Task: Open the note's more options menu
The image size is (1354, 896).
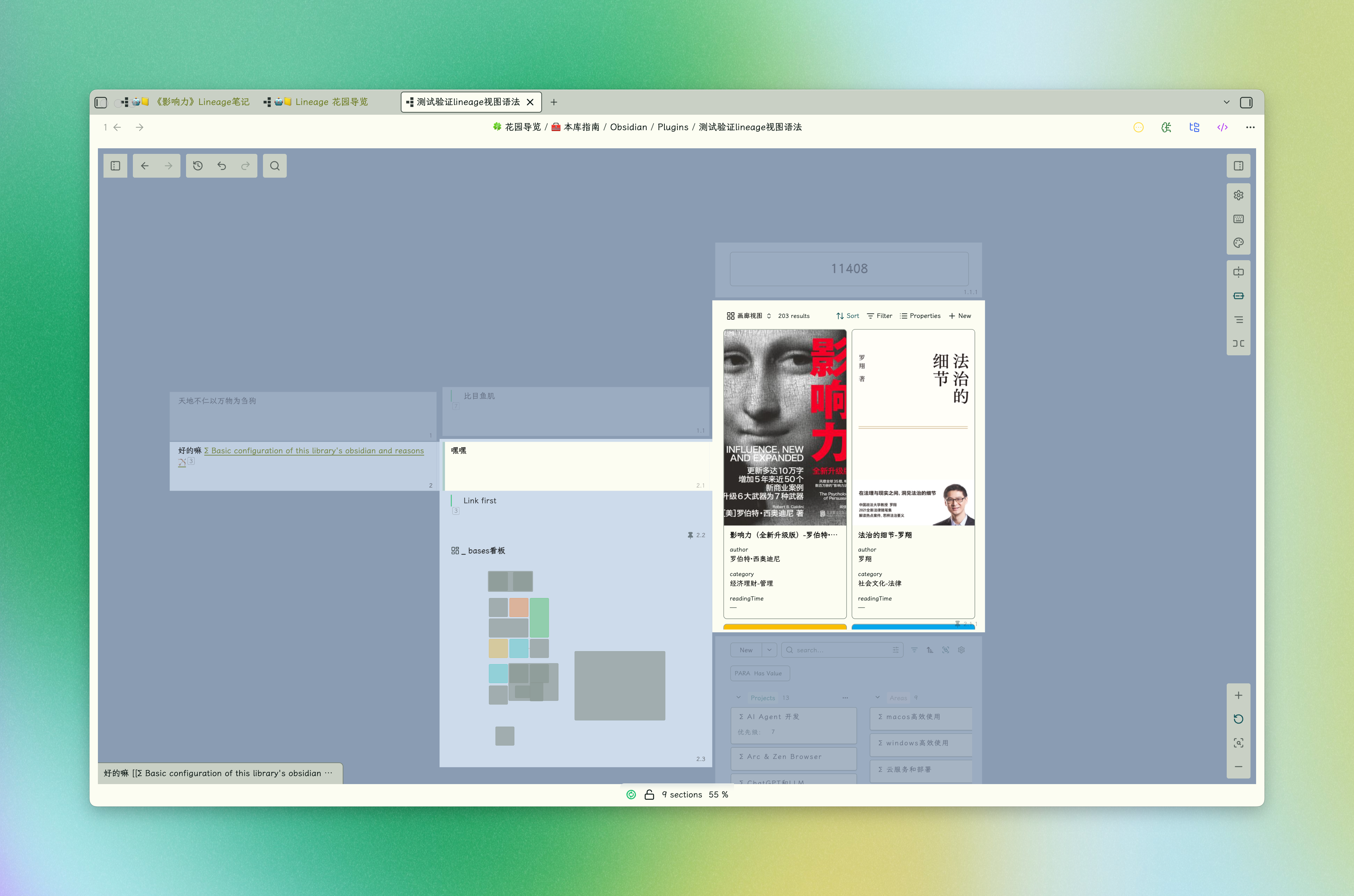Action: coord(1250,127)
